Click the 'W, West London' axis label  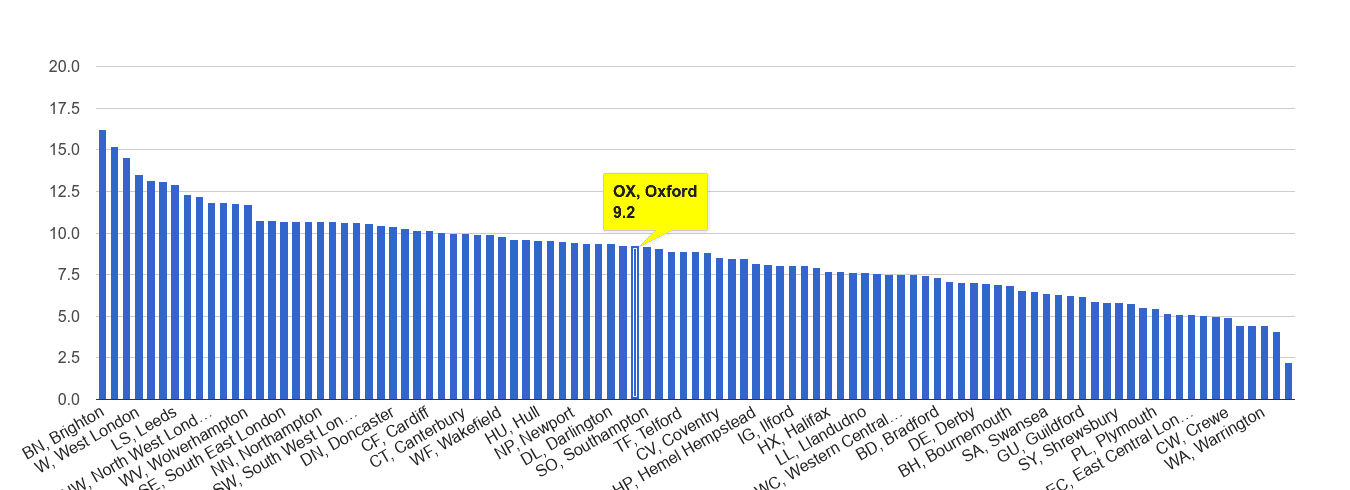(86, 439)
